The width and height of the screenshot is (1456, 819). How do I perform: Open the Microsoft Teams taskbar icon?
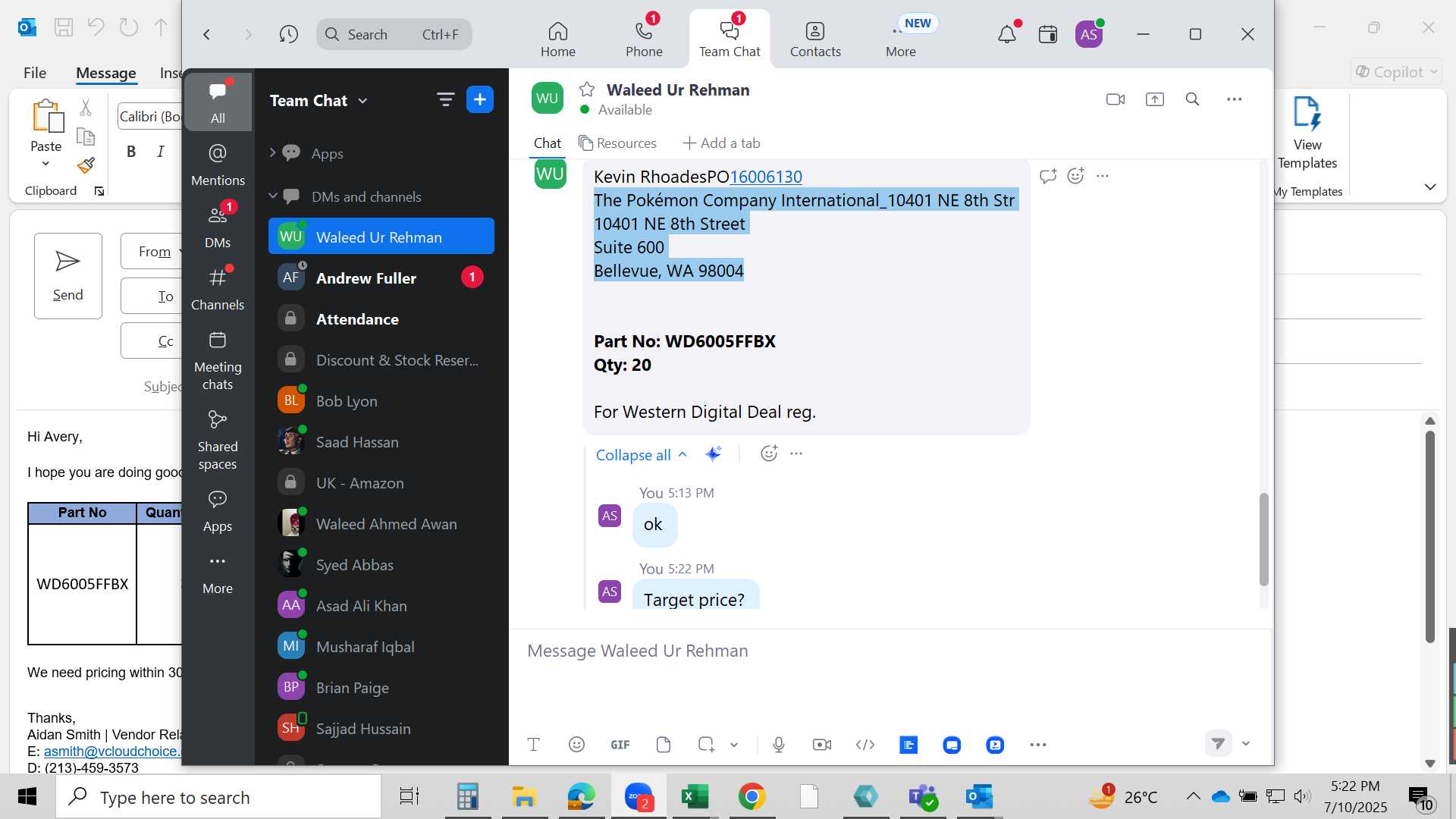coord(923,797)
